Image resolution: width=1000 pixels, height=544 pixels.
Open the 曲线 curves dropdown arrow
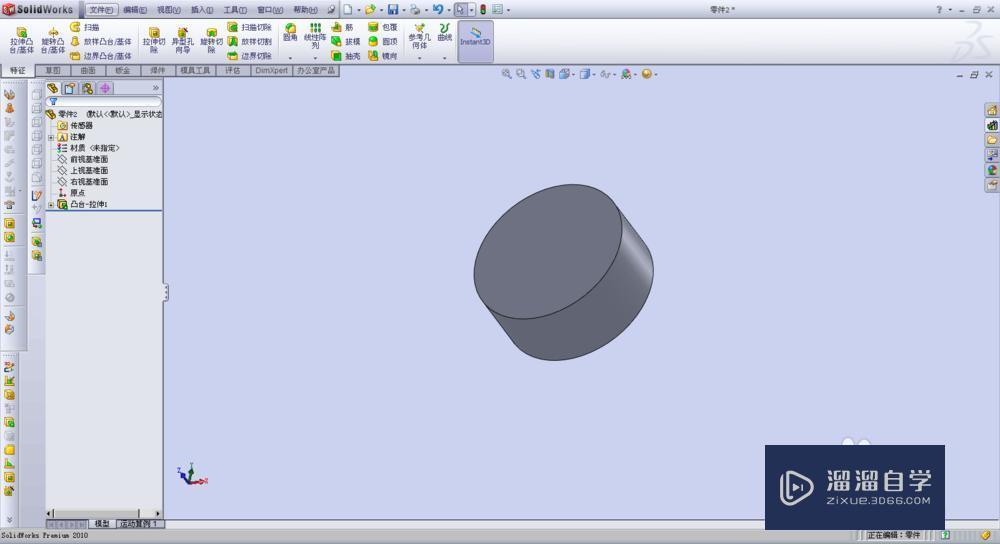point(445,58)
